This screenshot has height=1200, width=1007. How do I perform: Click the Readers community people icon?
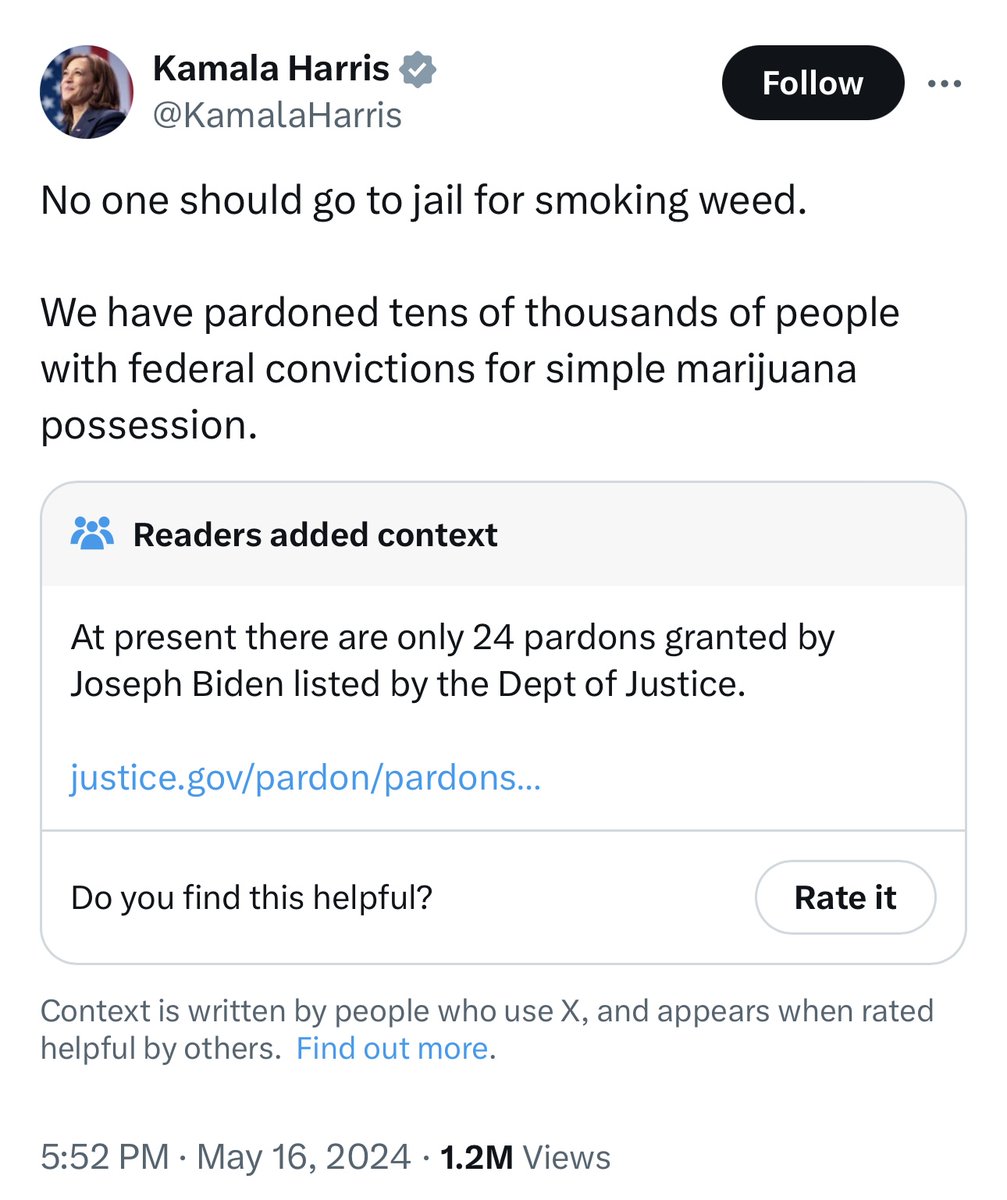(93, 534)
